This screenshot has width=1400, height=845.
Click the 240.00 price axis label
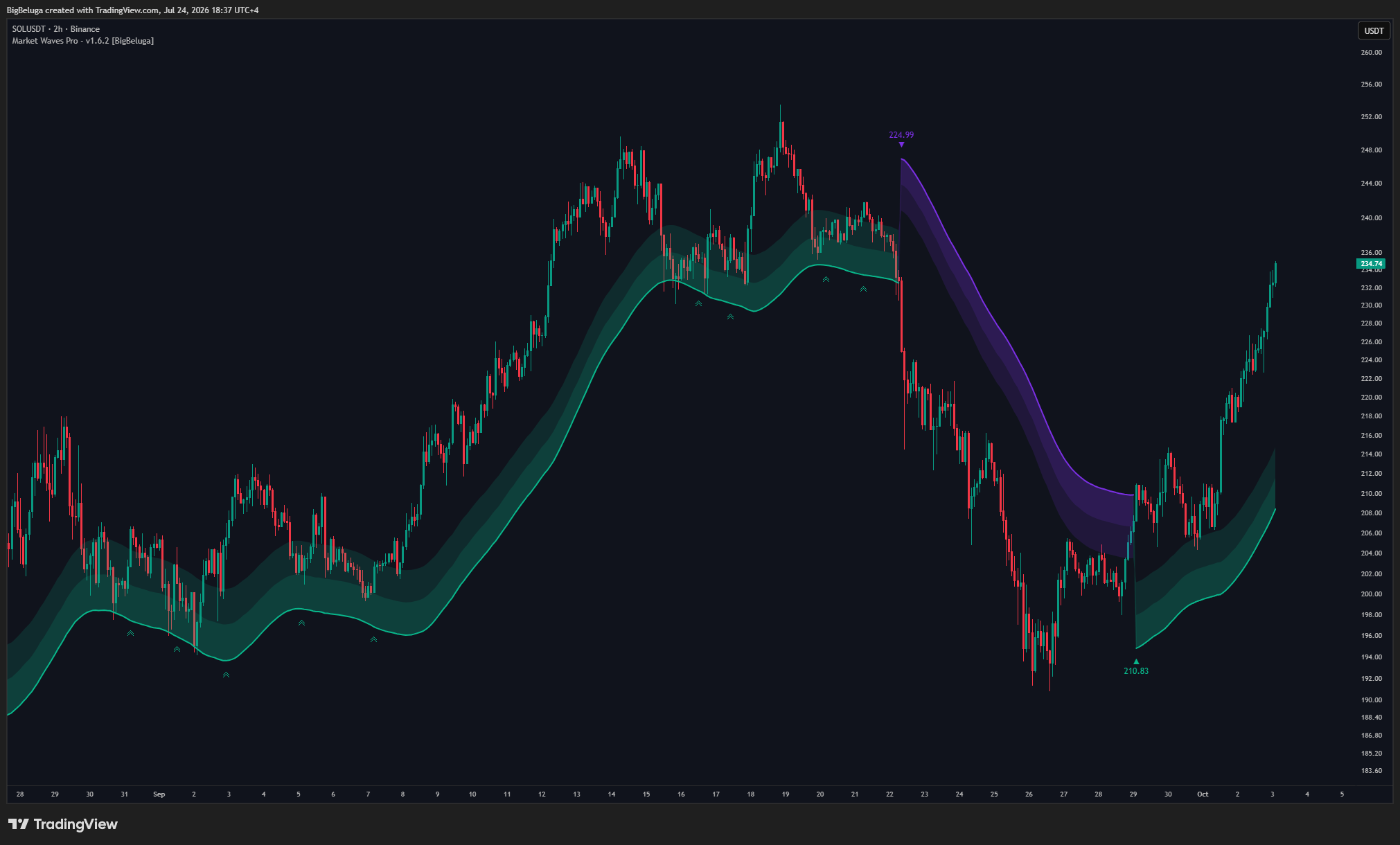pos(1371,218)
